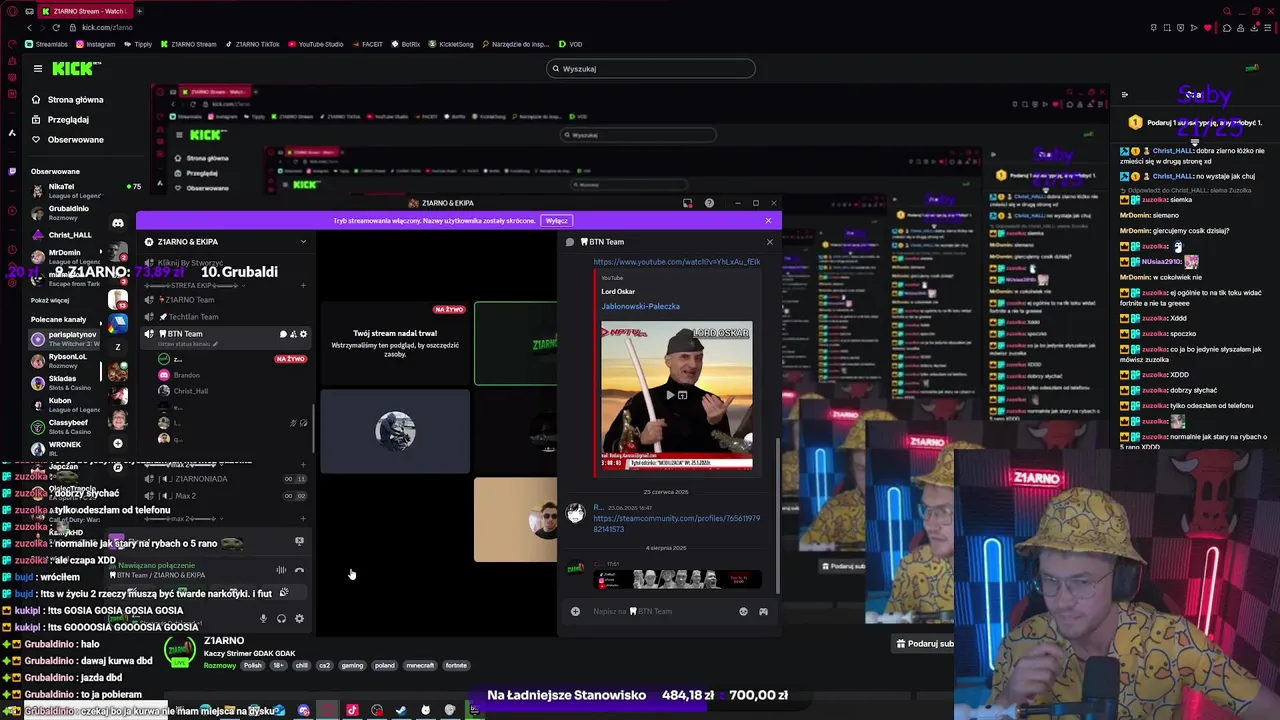Open Discord home icon
Viewport: 1280px width, 720px height.
tap(118, 223)
